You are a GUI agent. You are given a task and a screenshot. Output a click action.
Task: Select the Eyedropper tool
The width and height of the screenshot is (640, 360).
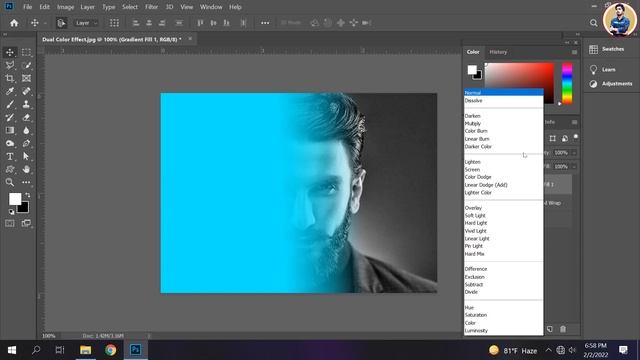tap(10, 91)
